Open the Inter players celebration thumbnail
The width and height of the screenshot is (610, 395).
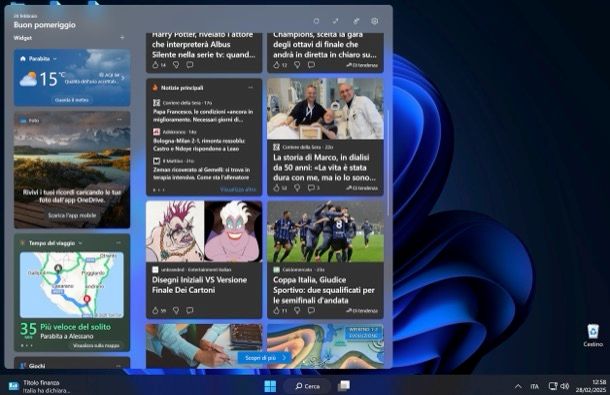325,232
